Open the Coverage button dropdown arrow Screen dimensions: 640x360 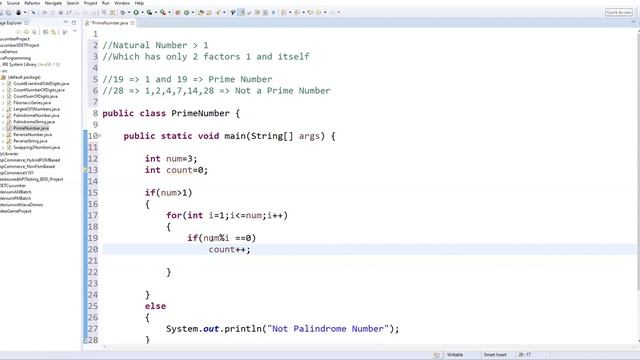156,12
